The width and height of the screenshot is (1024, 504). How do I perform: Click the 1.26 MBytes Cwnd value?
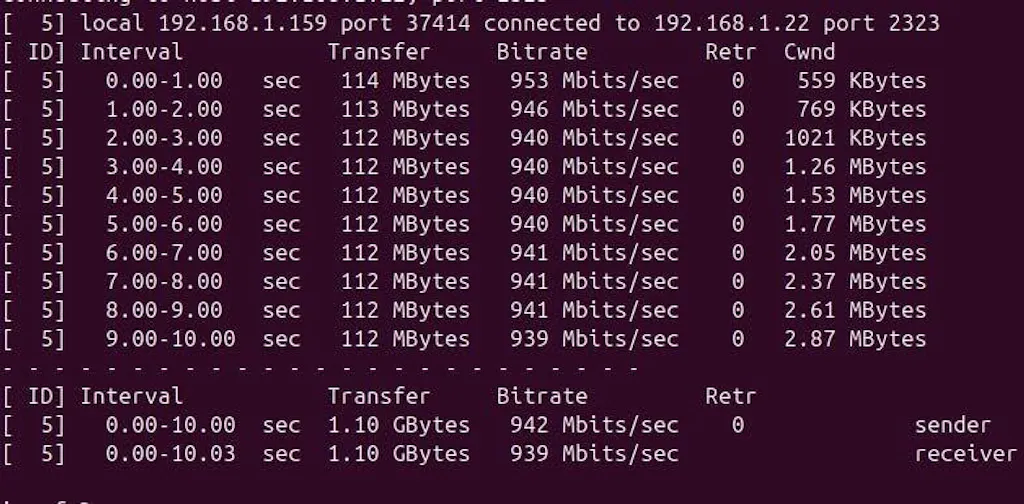click(855, 167)
